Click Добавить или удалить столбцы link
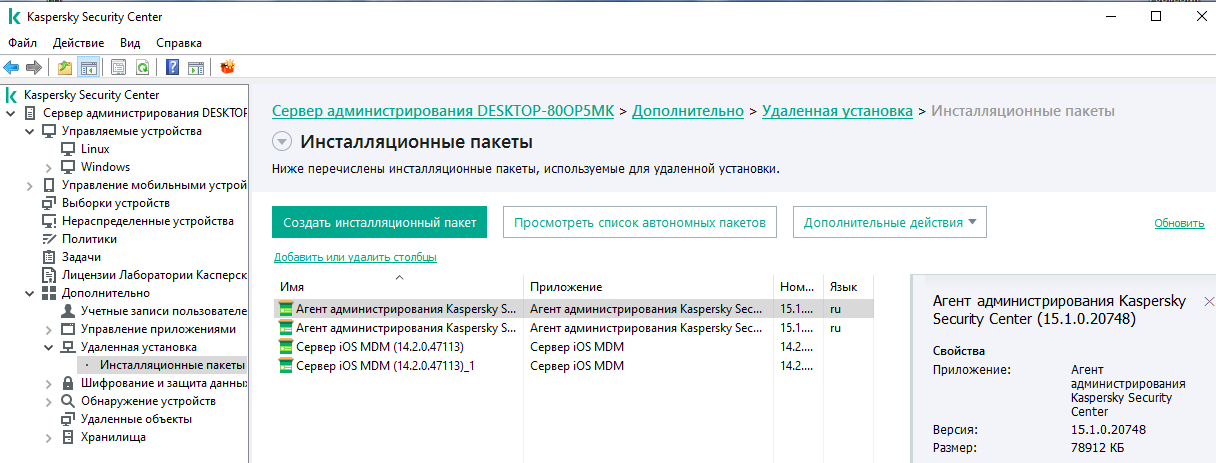This screenshot has width=1216, height=463. 355,257
